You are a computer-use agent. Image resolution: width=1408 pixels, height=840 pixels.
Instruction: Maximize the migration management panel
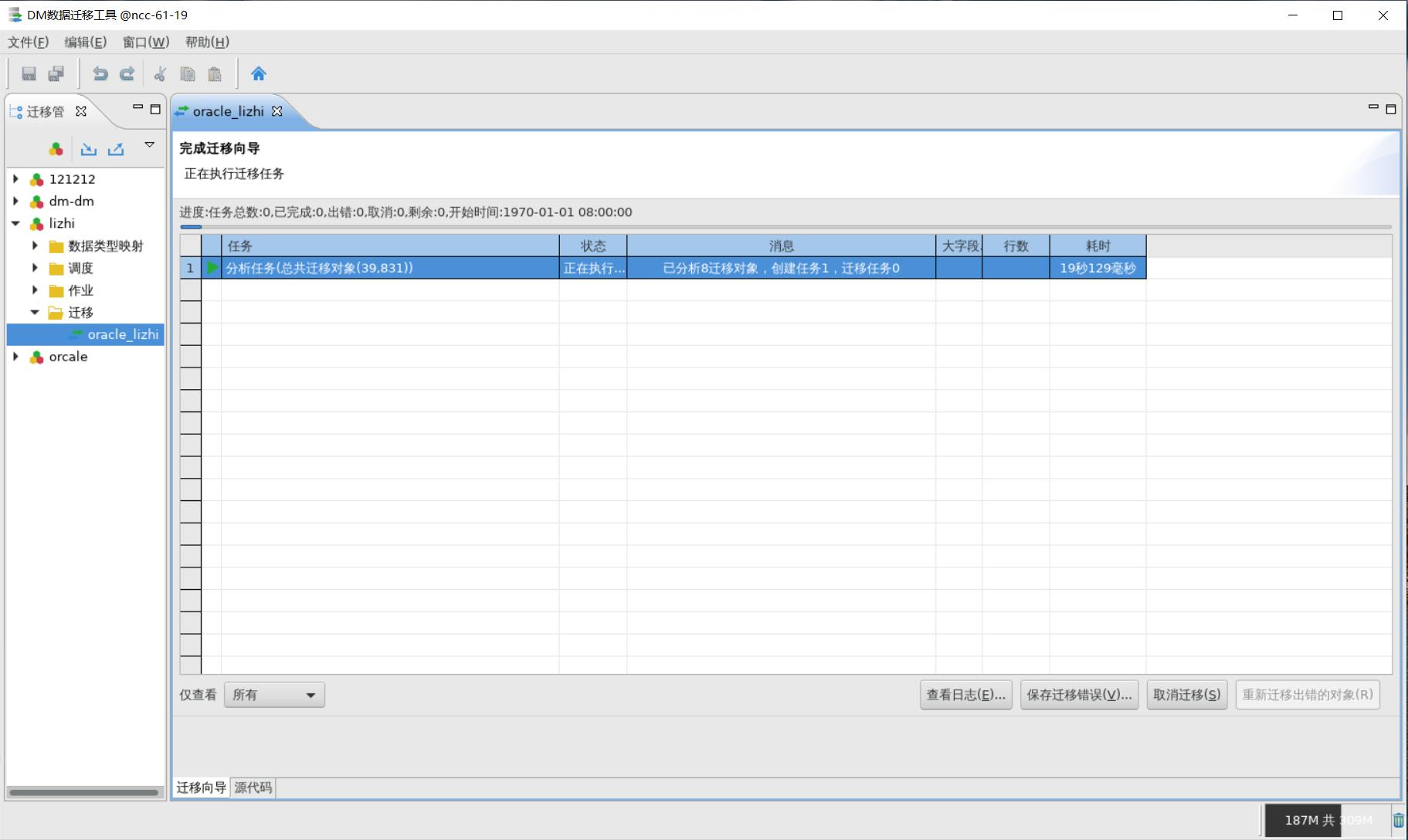point(155,110)
